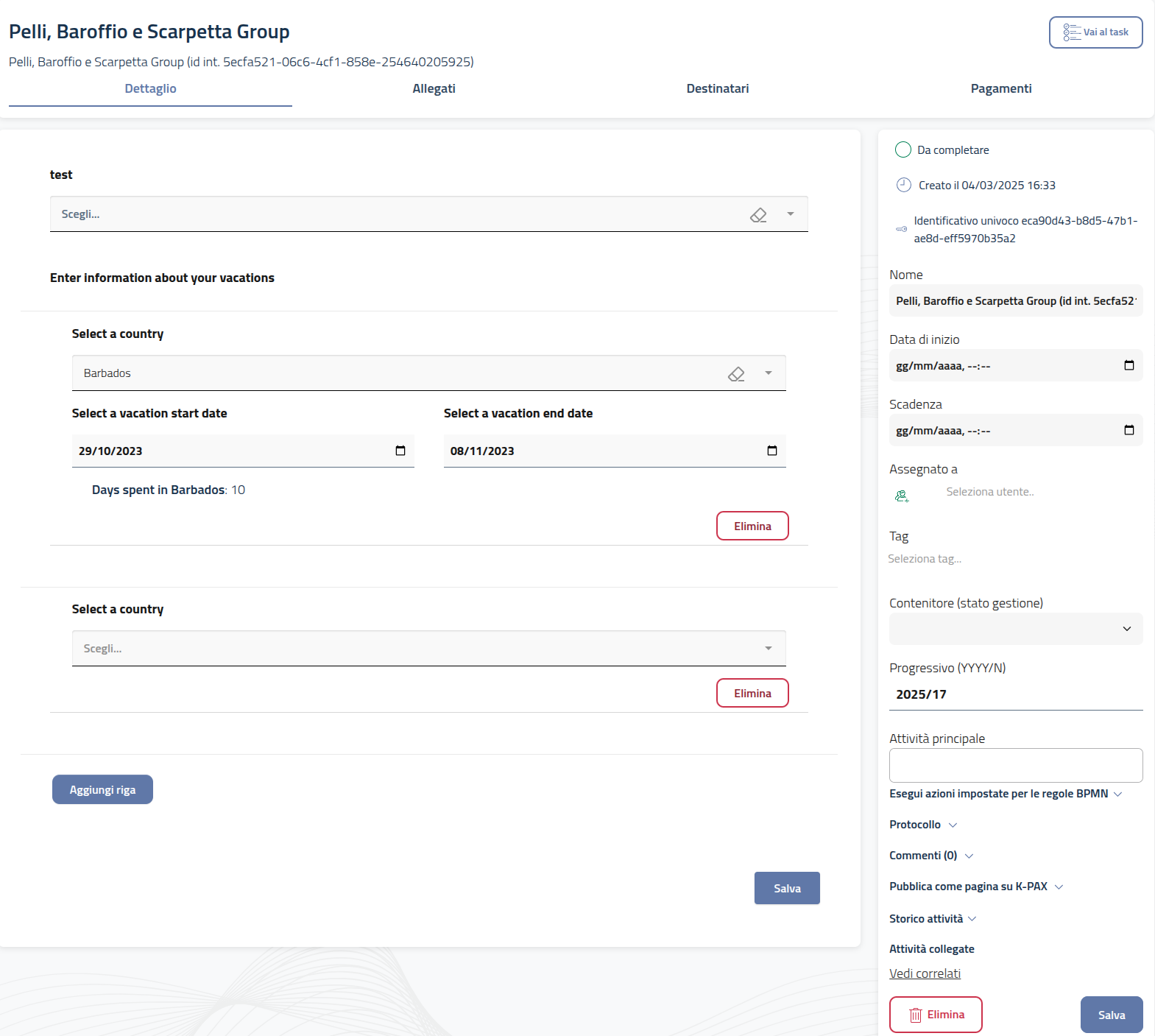
Task: Click the assign user icon under Assegnato a
Action: [902, 496]
